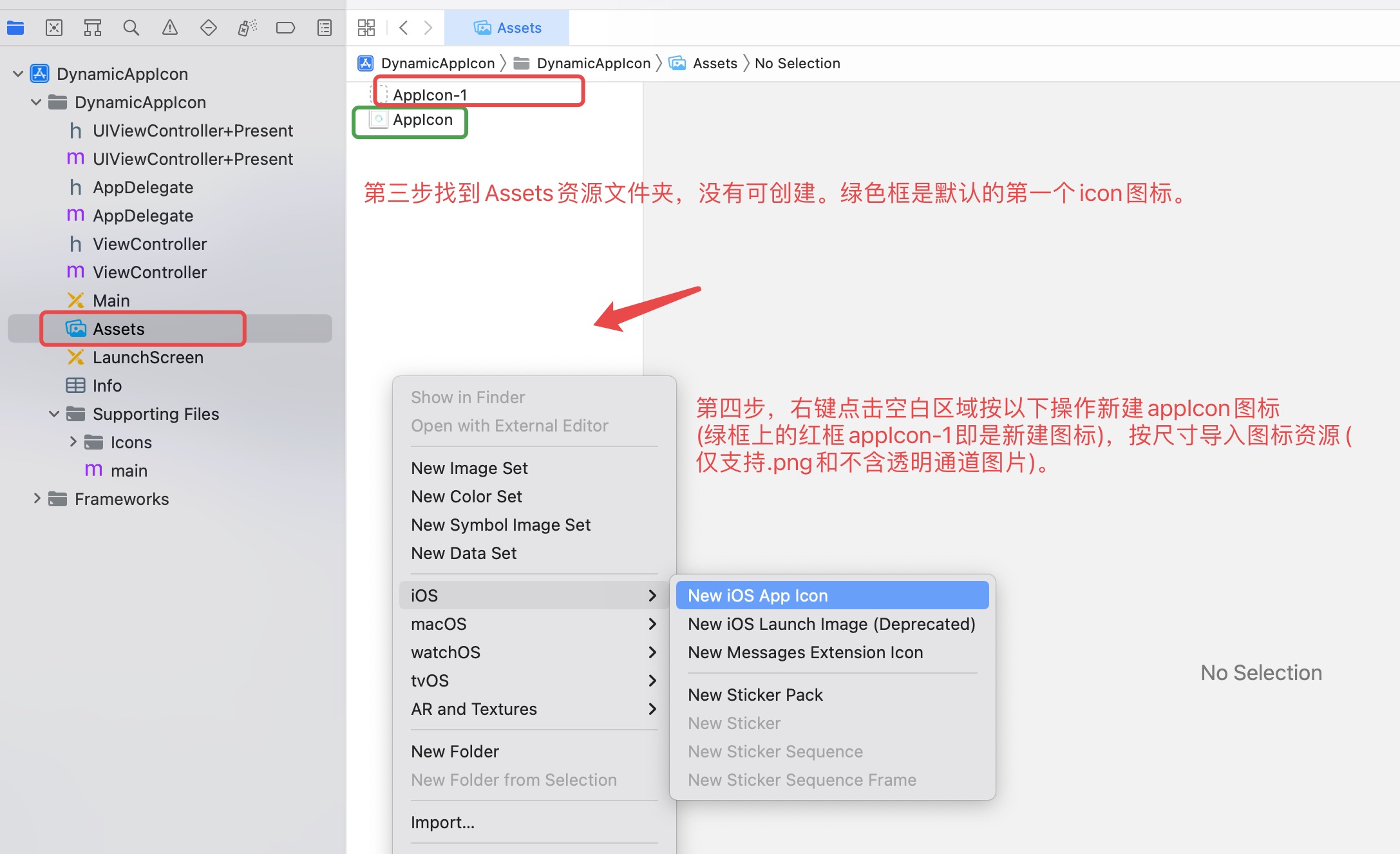Select New Image Set menu entry
This screenshot has height=854, width=1400.
pos(469,468)
